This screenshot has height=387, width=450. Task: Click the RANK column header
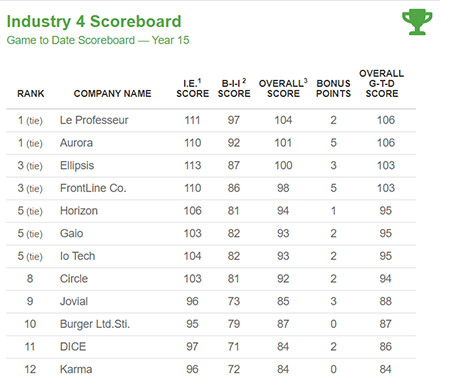[x=31, y=94]
